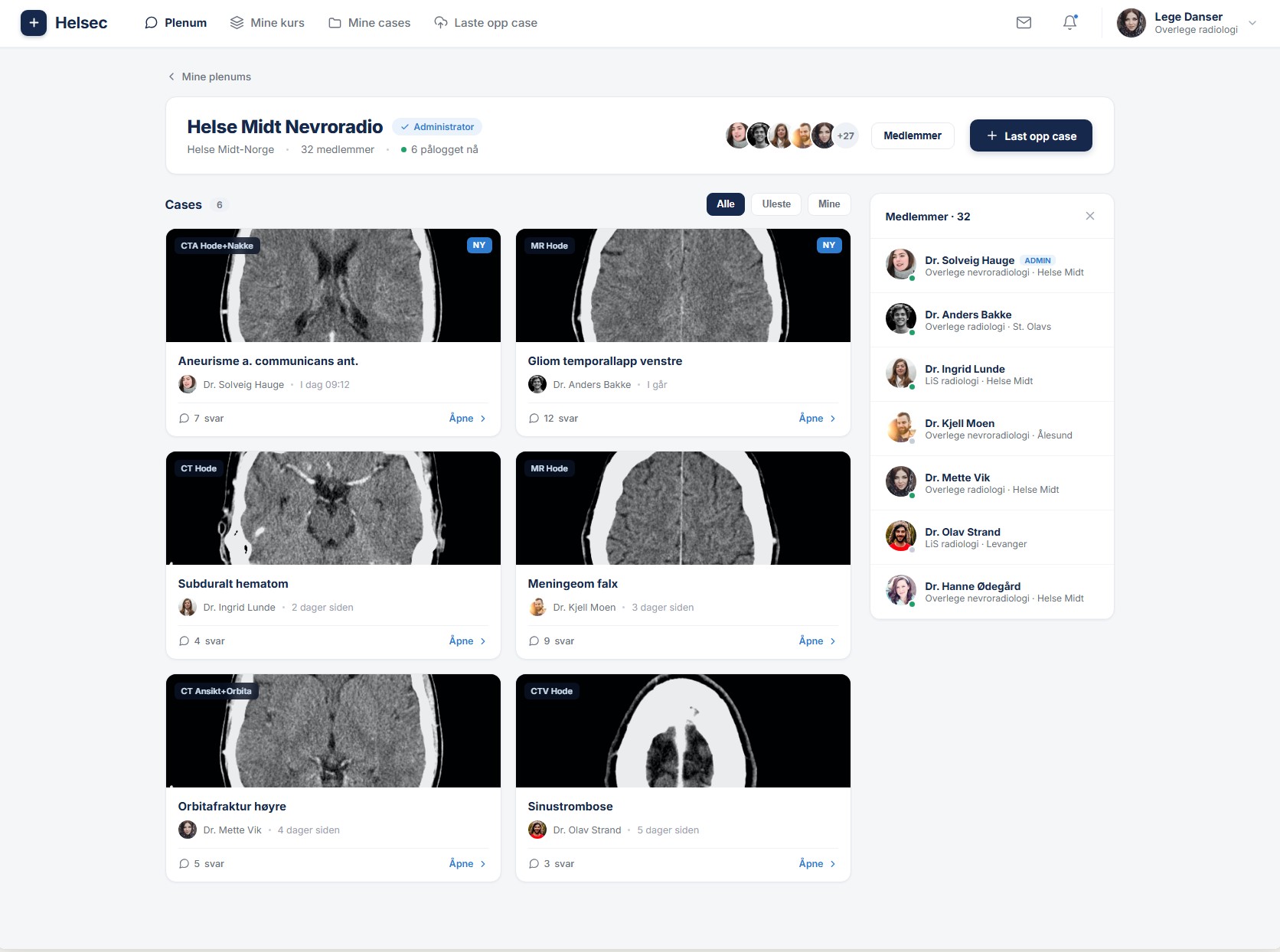Screen dimensions: 1280x952
Task: Open Orbitafraktur høyre CT thumbnail
Action: click(x=333, y=731)
